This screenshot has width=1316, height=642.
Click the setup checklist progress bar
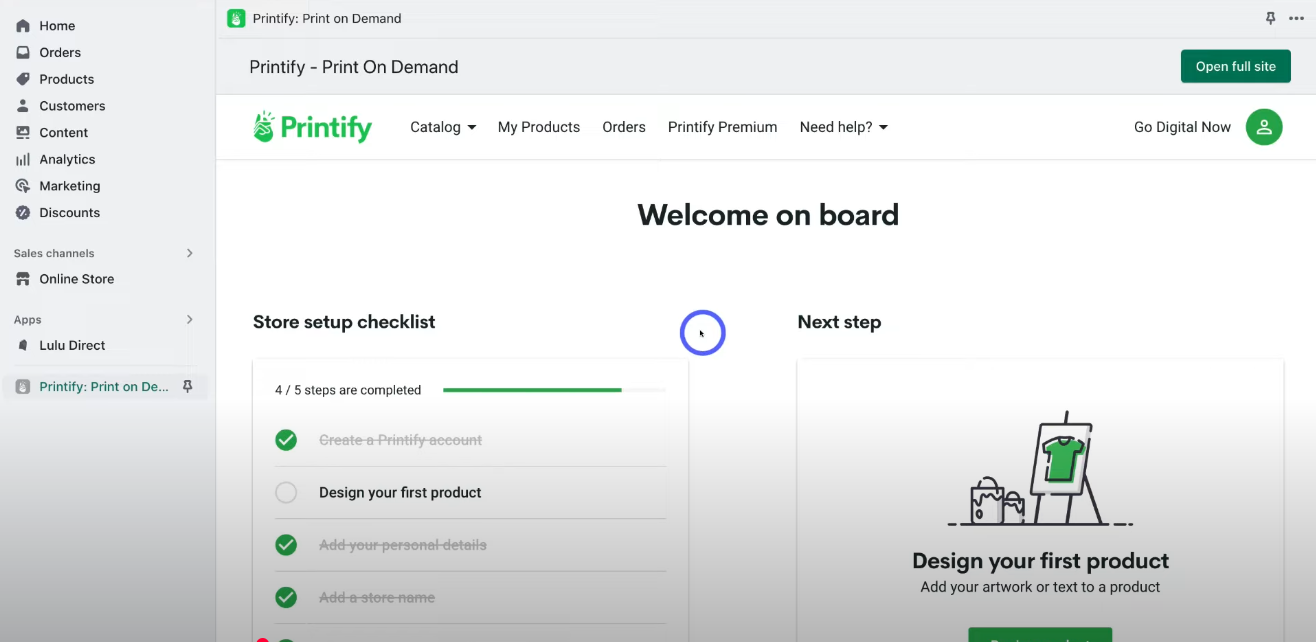pyautogui.click(x=554, y=390)
